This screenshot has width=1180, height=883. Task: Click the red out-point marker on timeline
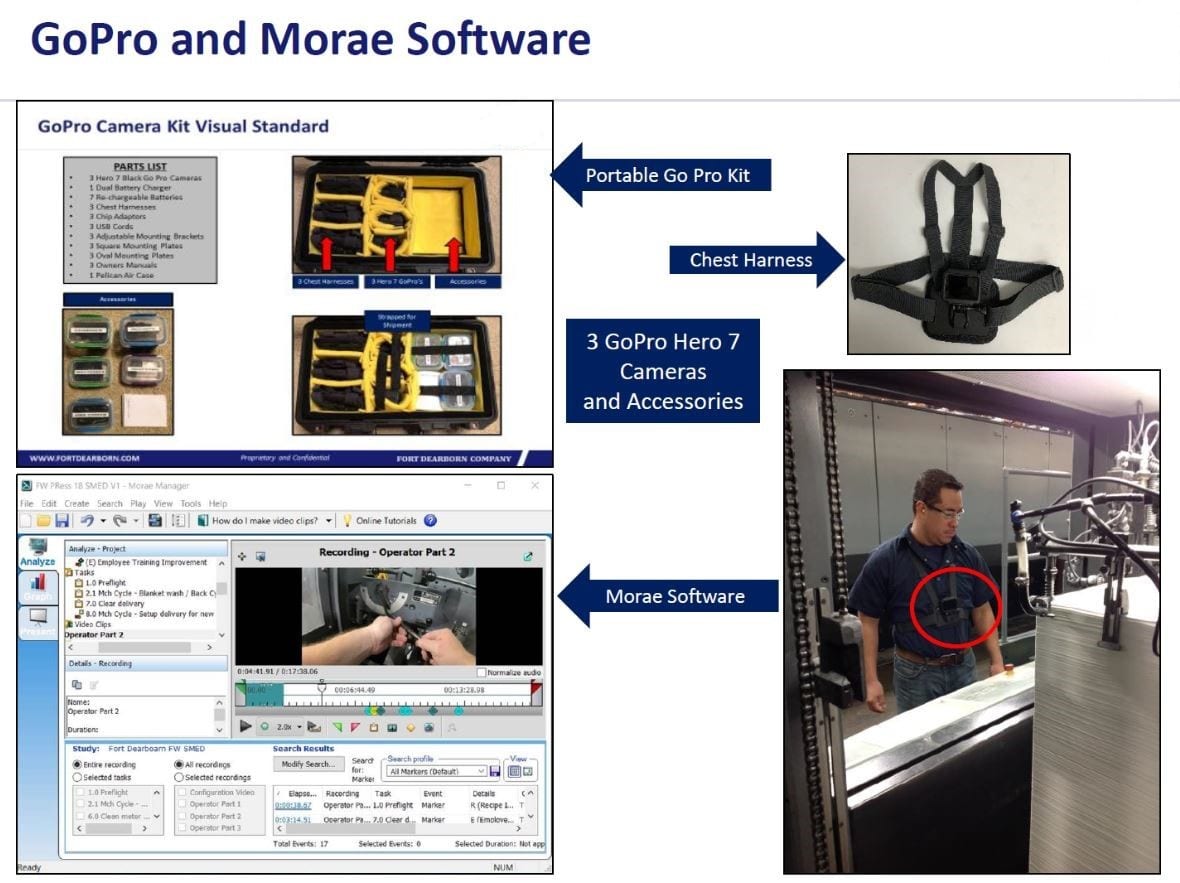[x=536, y=687]
